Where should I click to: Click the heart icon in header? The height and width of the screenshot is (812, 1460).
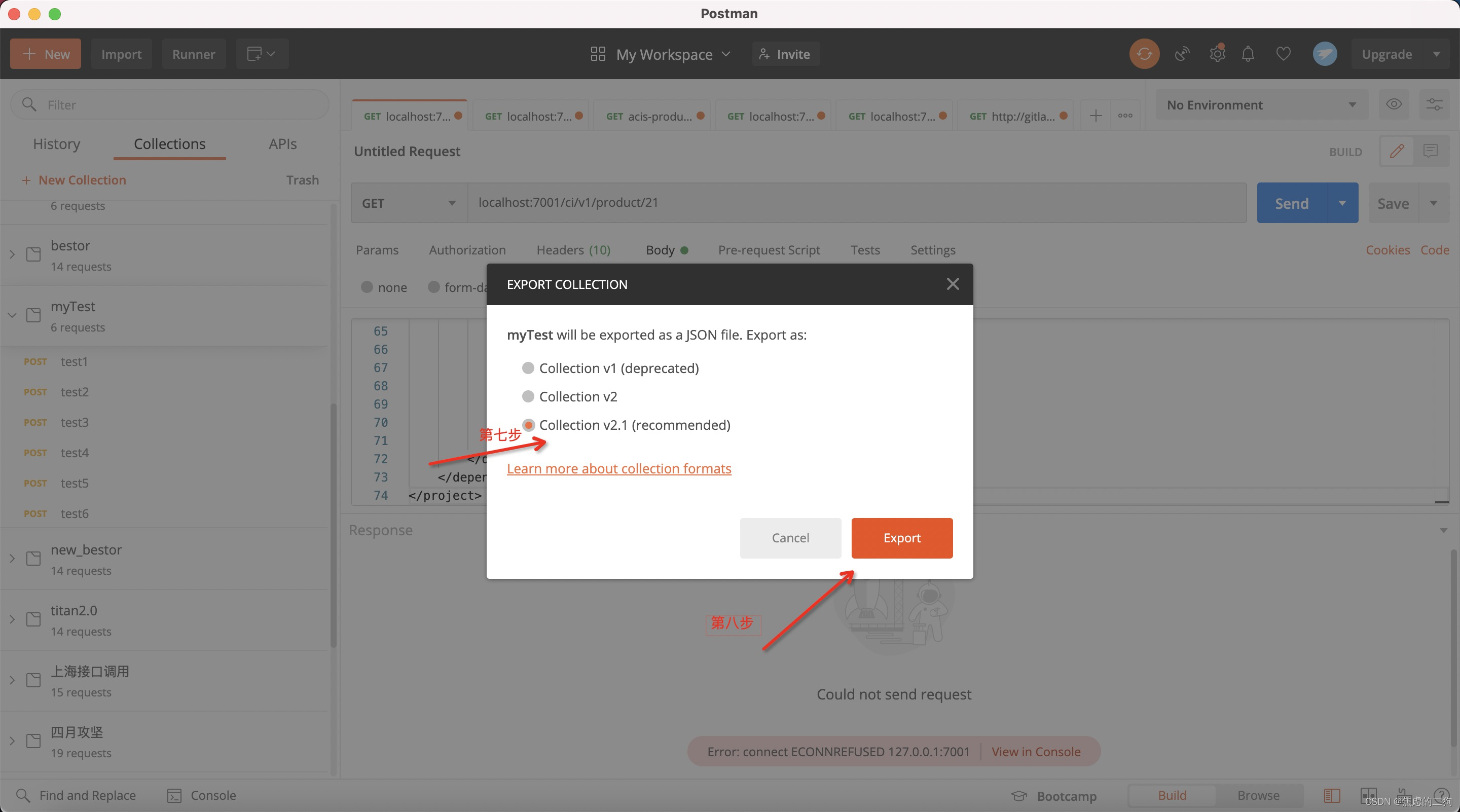click(x=1283, y=54)
